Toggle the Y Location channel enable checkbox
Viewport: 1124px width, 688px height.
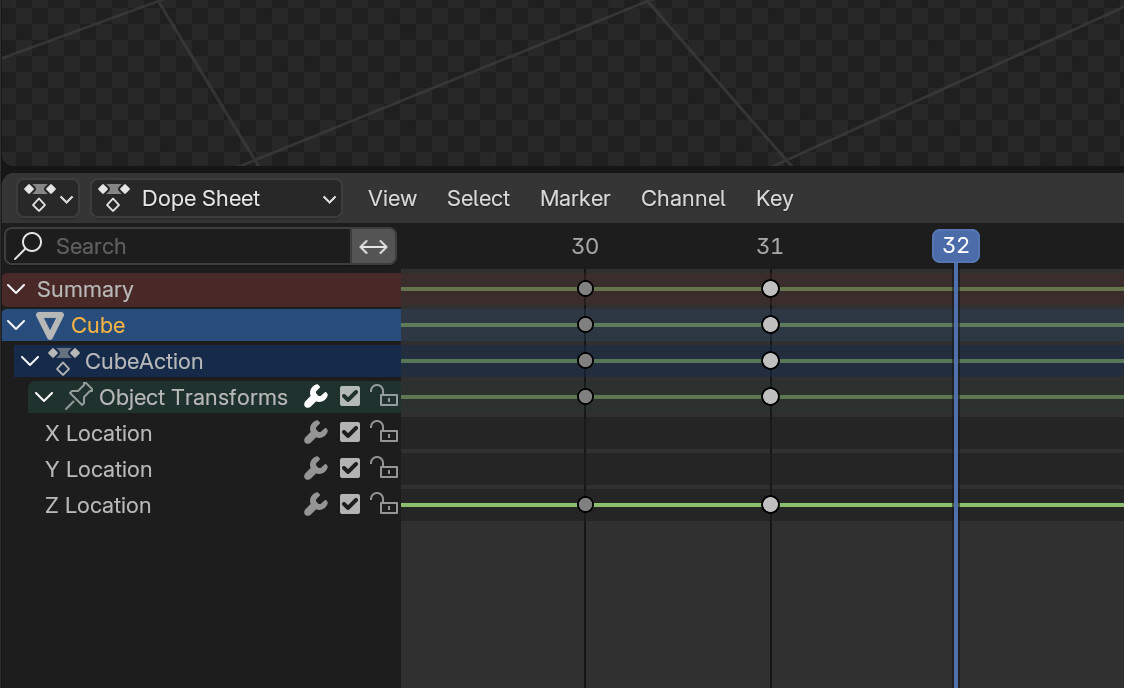[349, 468]
